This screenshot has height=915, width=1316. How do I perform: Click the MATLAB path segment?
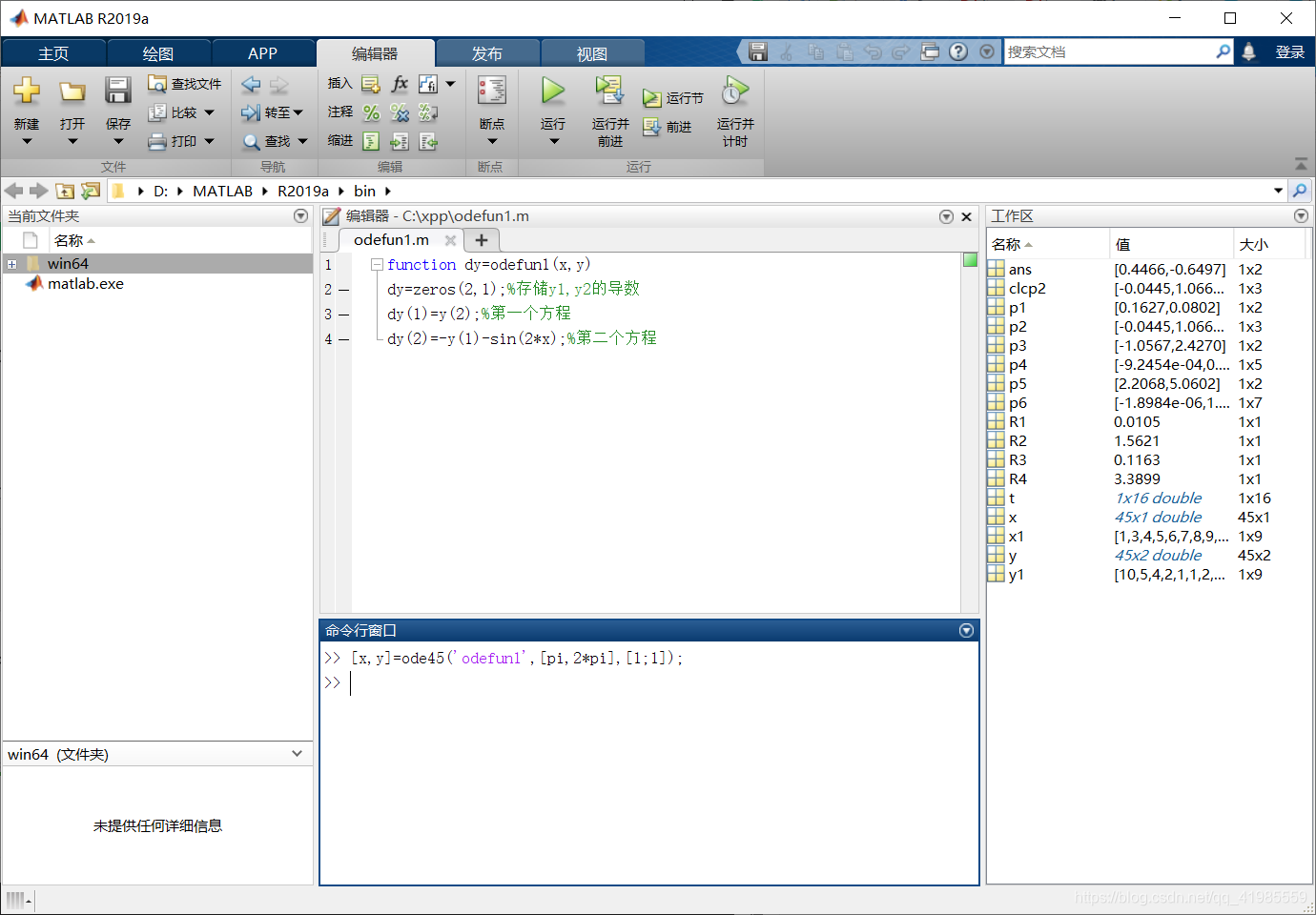click(223, 191)
